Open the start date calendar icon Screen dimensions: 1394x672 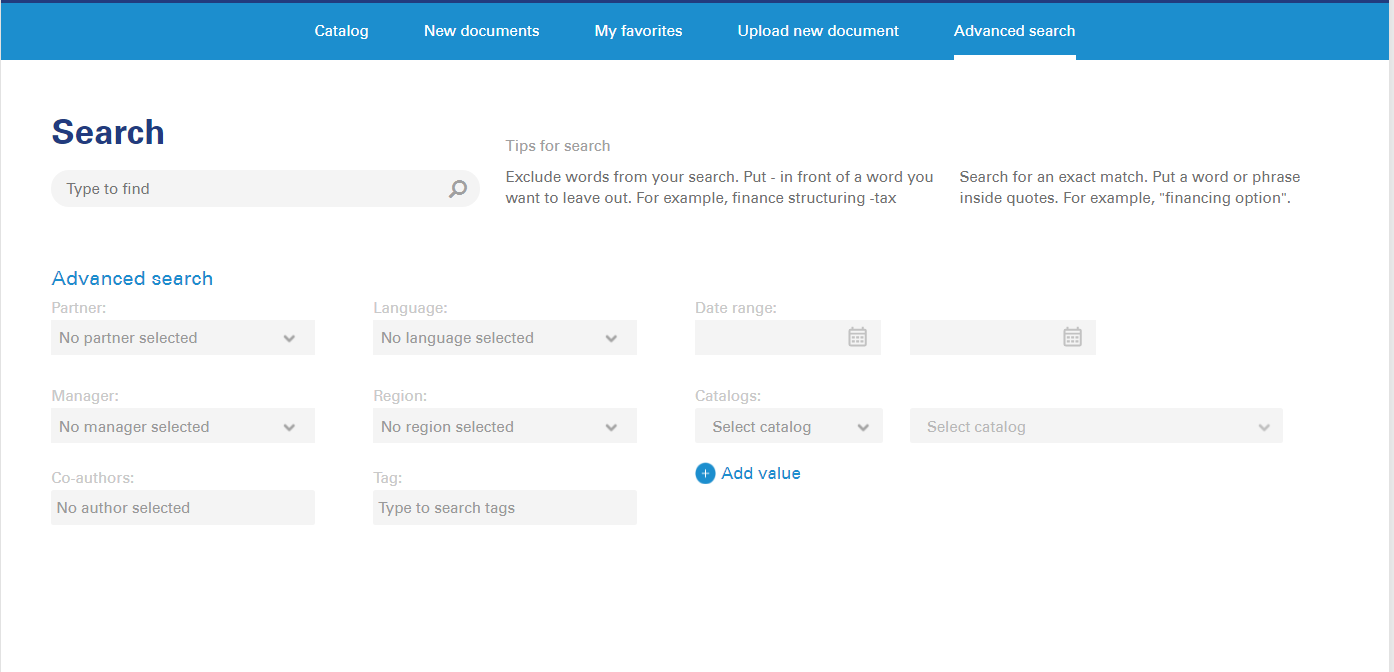pyautogui.click(x=857, y=337)
